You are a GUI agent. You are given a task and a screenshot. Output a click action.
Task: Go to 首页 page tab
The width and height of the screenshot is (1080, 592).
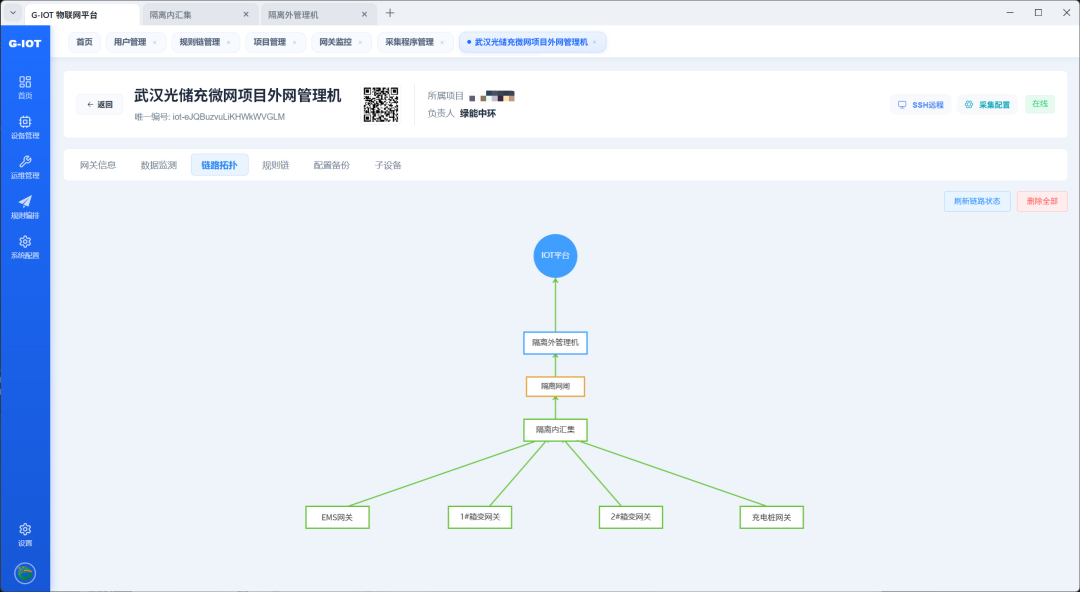tap(84, 42)
